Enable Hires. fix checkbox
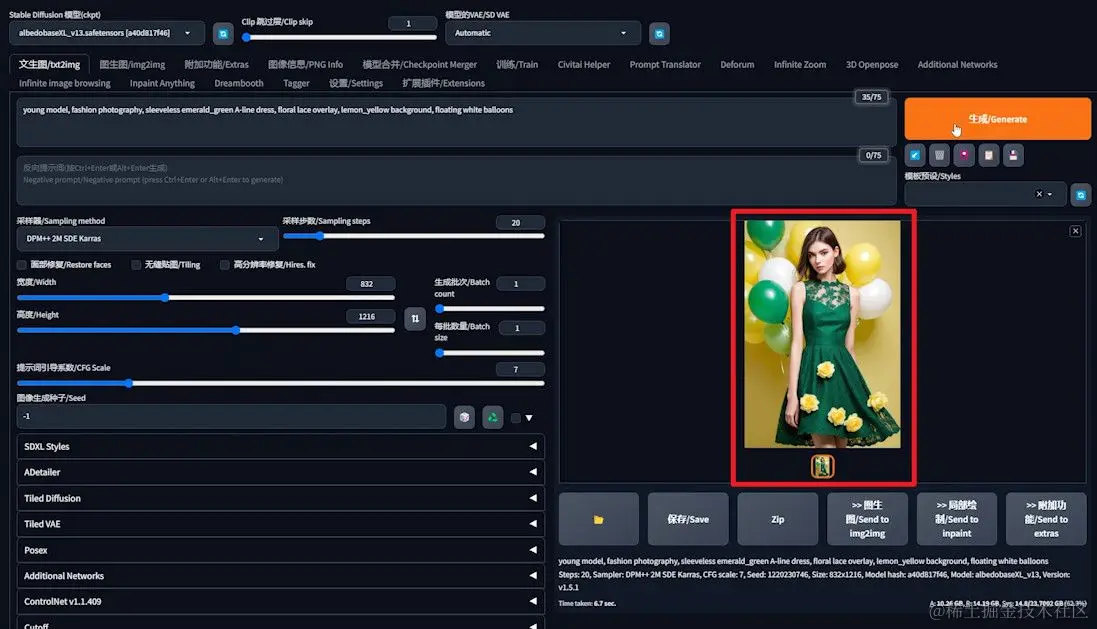 coord(225,264)
